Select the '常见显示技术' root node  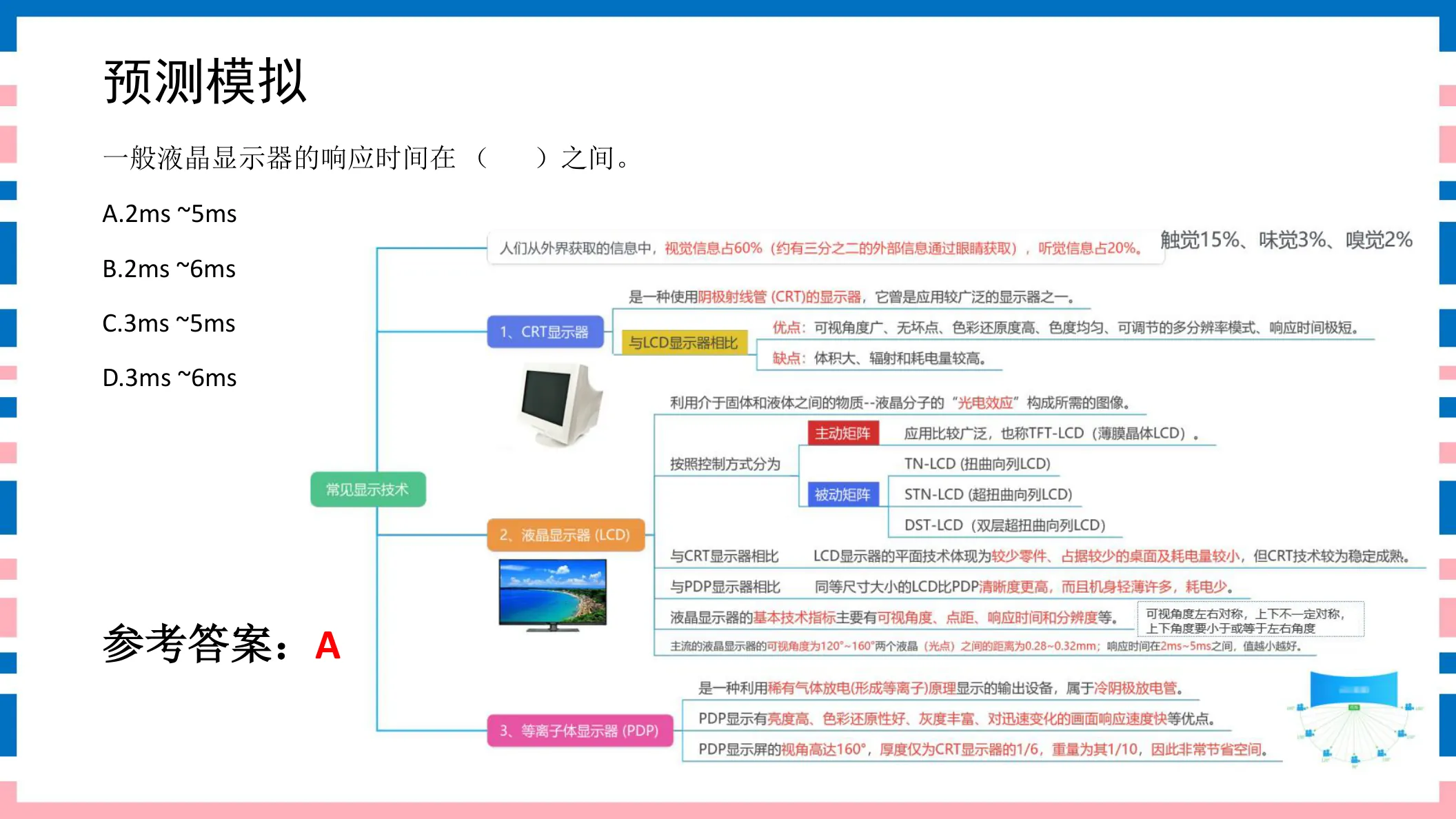click(368, 489)
